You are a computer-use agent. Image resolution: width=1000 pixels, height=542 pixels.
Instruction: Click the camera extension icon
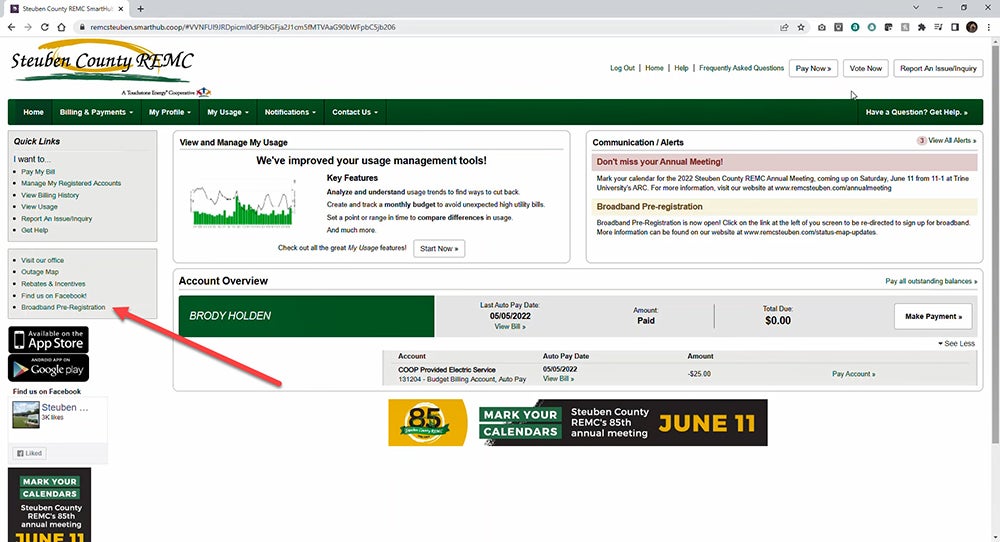tap(821, 27)
